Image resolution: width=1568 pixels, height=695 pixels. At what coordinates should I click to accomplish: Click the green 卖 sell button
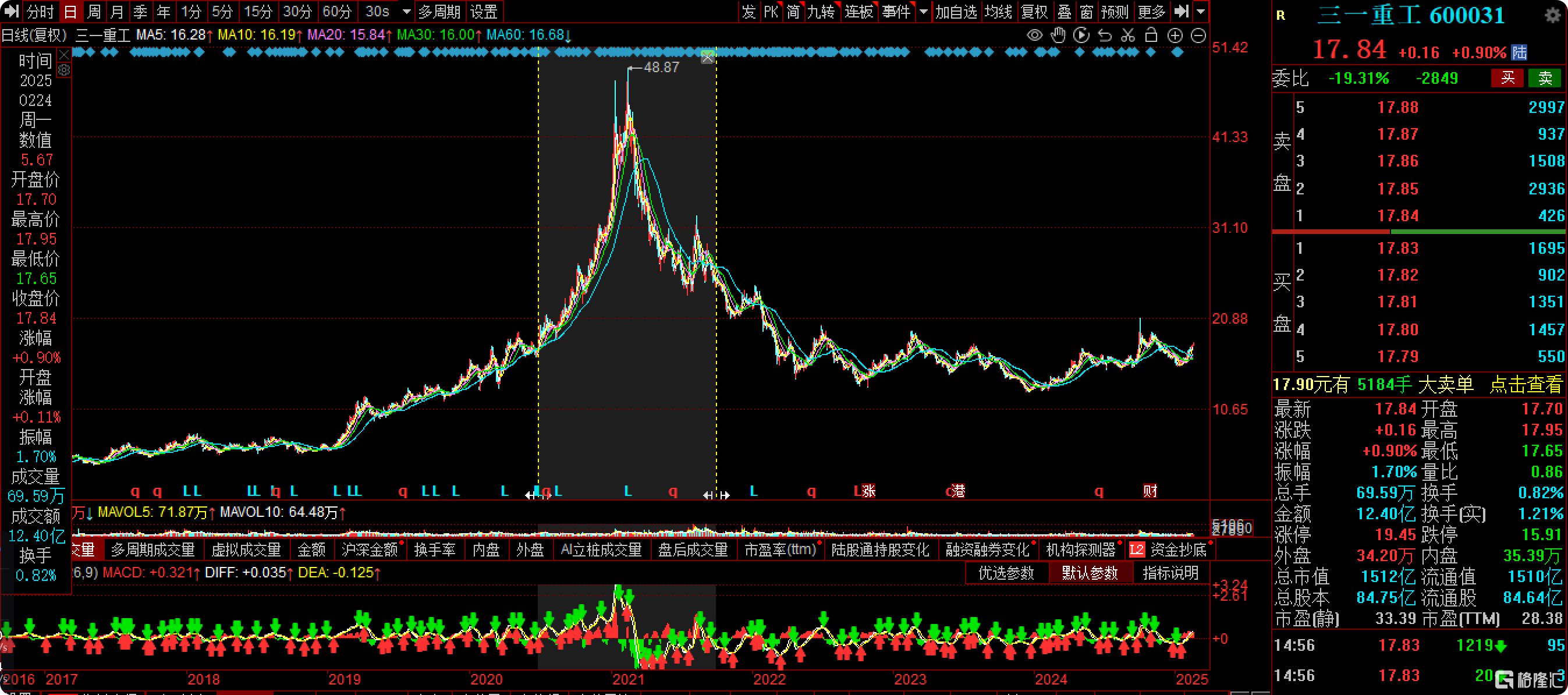tap(1545, 78)
